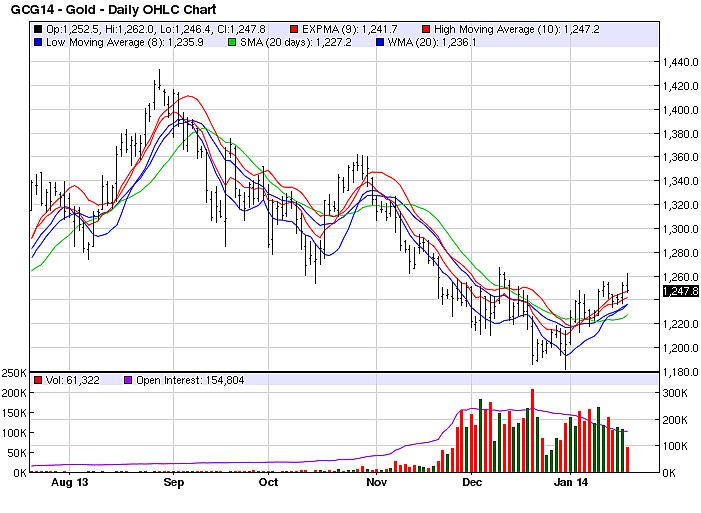This screenshot has width=701, height=513.
Task: Click the Sep label on the time axis
Action: 174,482
